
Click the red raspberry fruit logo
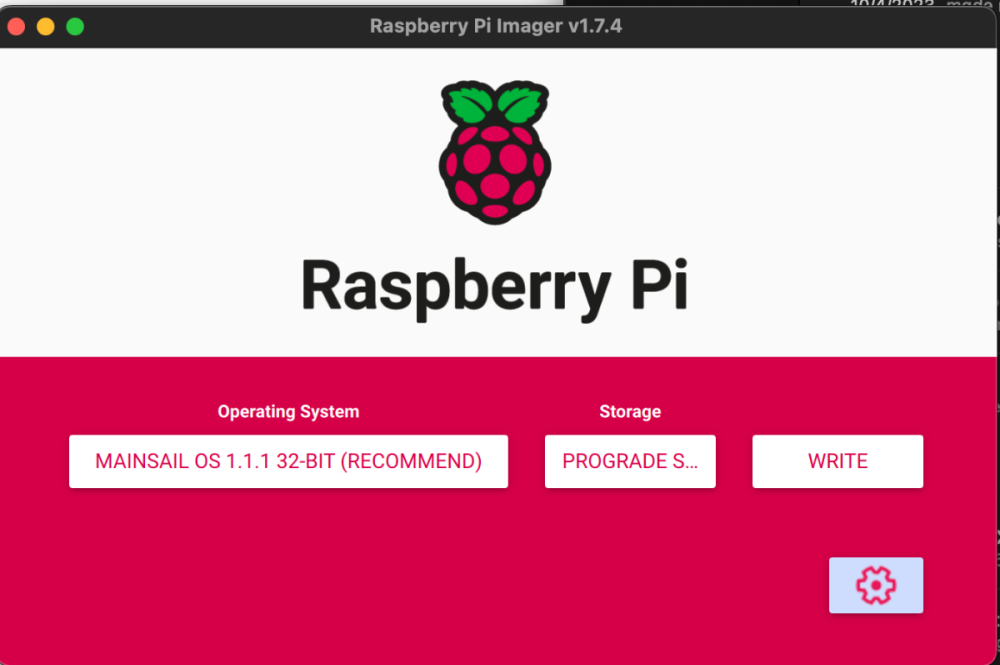tap(495, 172)
